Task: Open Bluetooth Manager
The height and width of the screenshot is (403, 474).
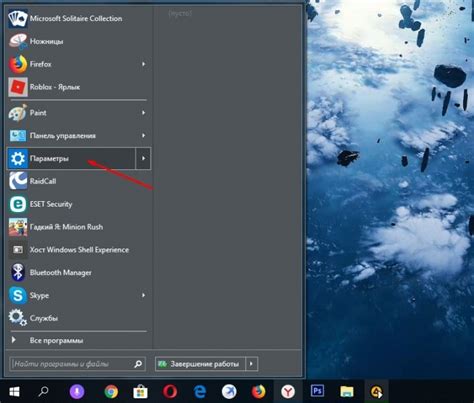Action: pyautogui.click(x=77, y=273)
